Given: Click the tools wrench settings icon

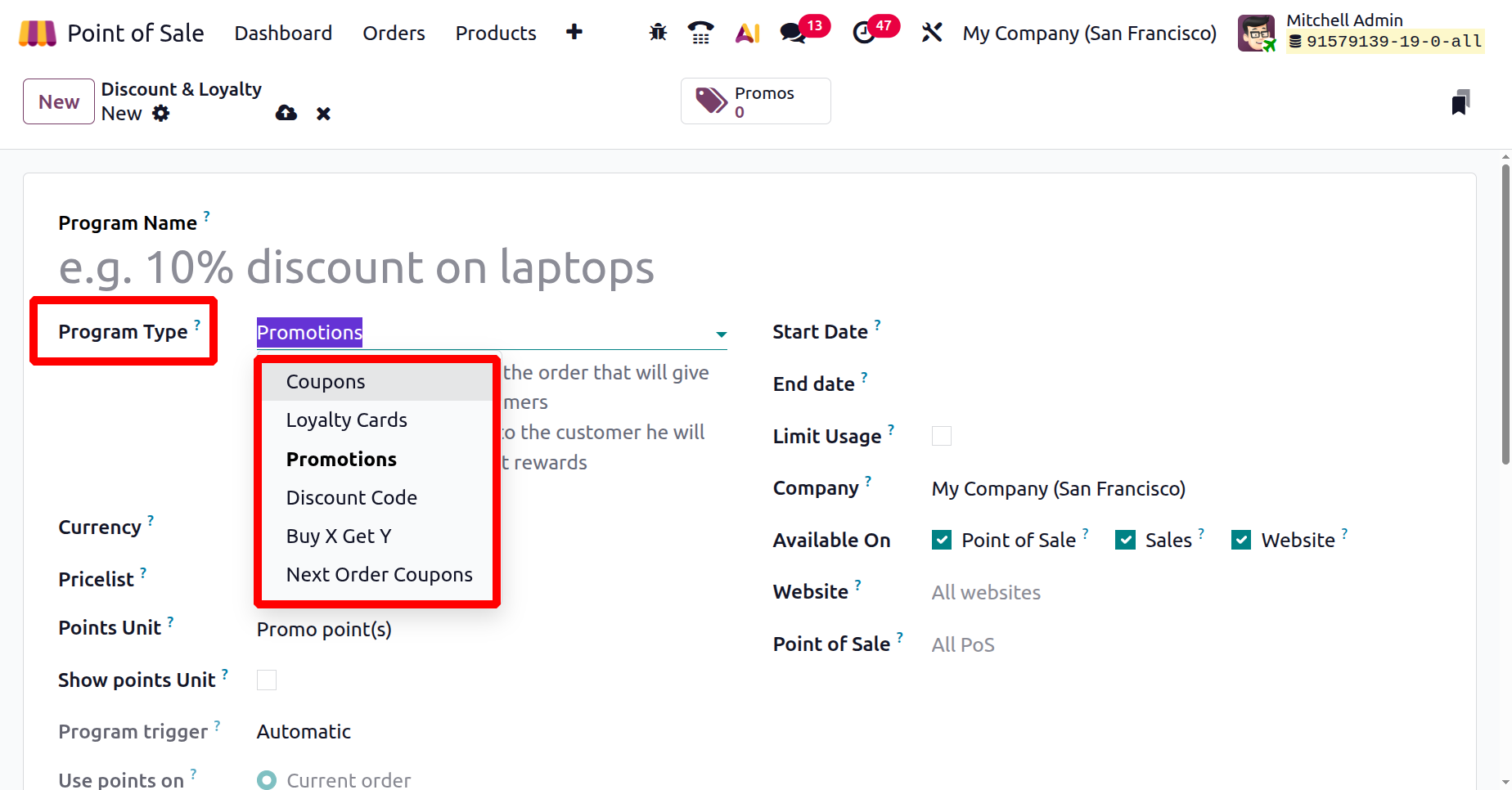Looking at the screenshot, I should click(x=932, y=33).
